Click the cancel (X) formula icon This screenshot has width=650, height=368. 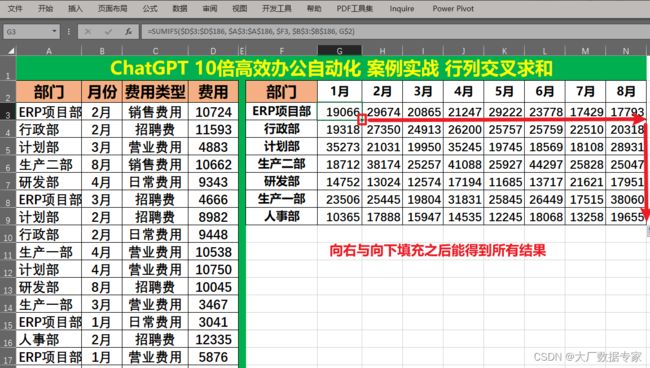coord(87,31)
